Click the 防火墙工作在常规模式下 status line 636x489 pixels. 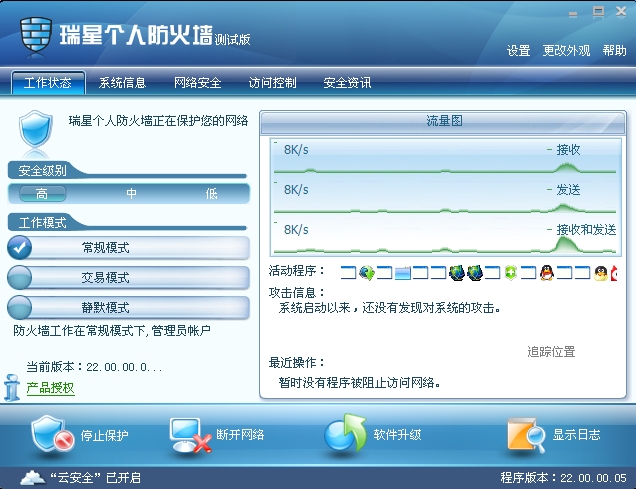click(112, 330)
